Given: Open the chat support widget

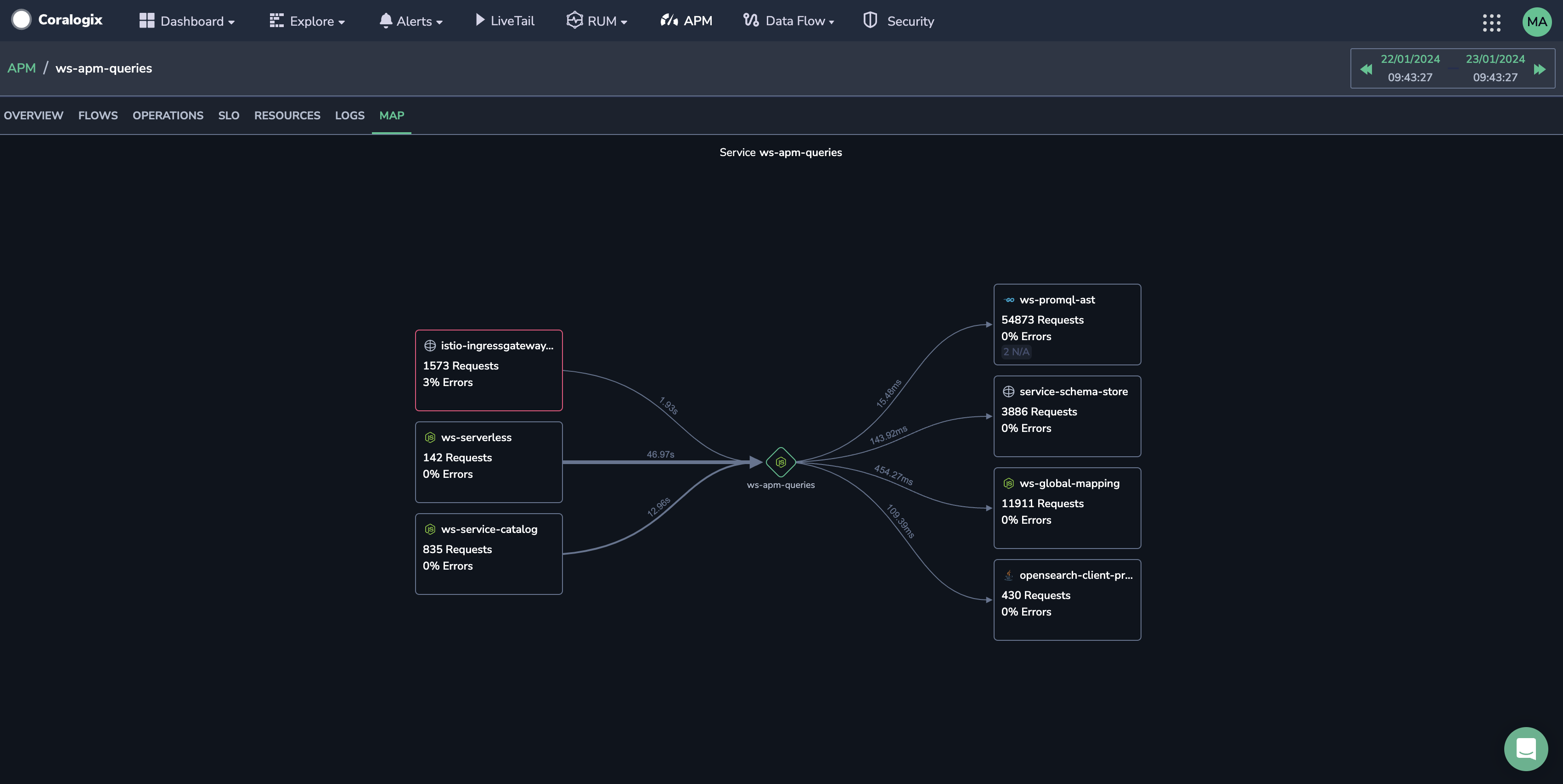Looking at the screenshot, I should coord(1525,749).
